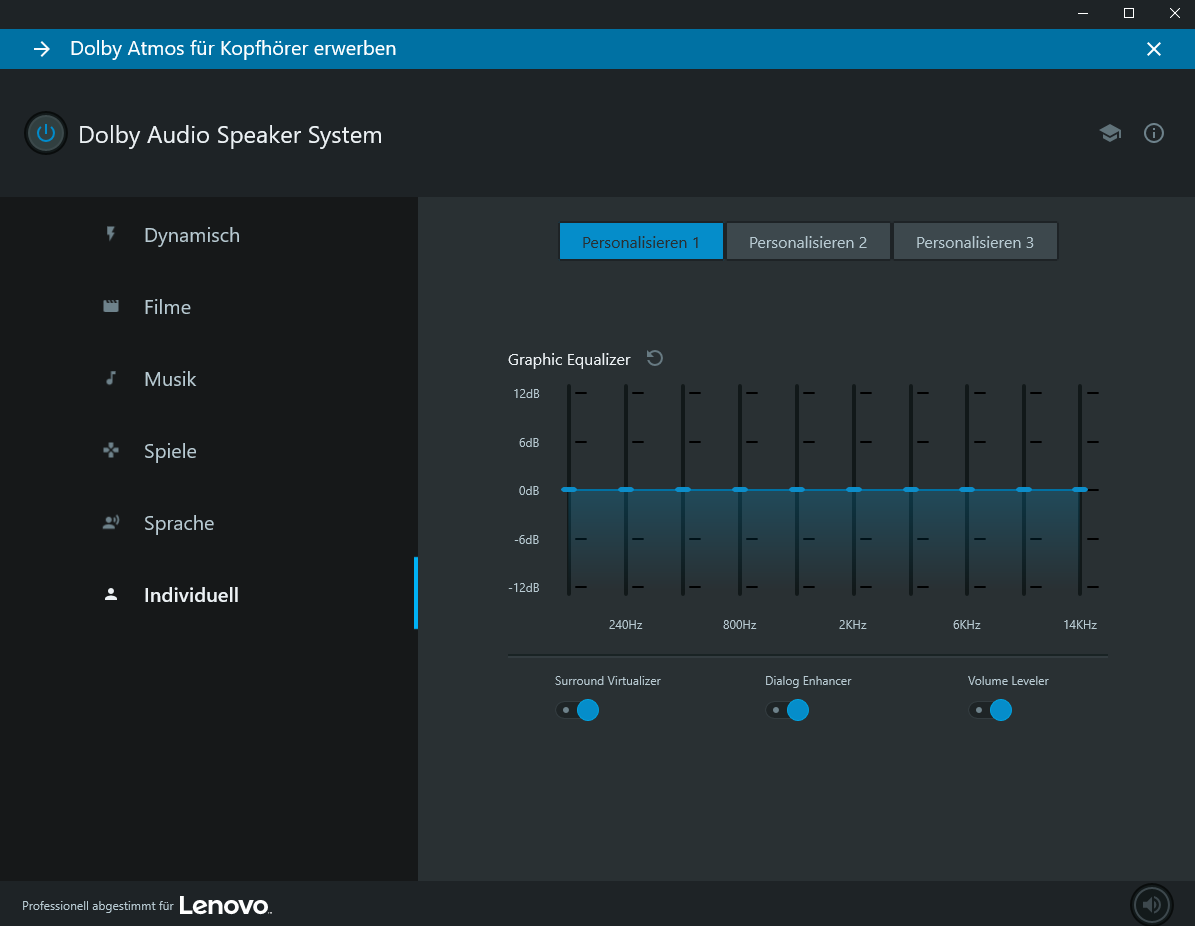This screenshot has height=926, width=1195.
Task: Click the 14KHz equalizer slider handle
Action: (1080, 489)
